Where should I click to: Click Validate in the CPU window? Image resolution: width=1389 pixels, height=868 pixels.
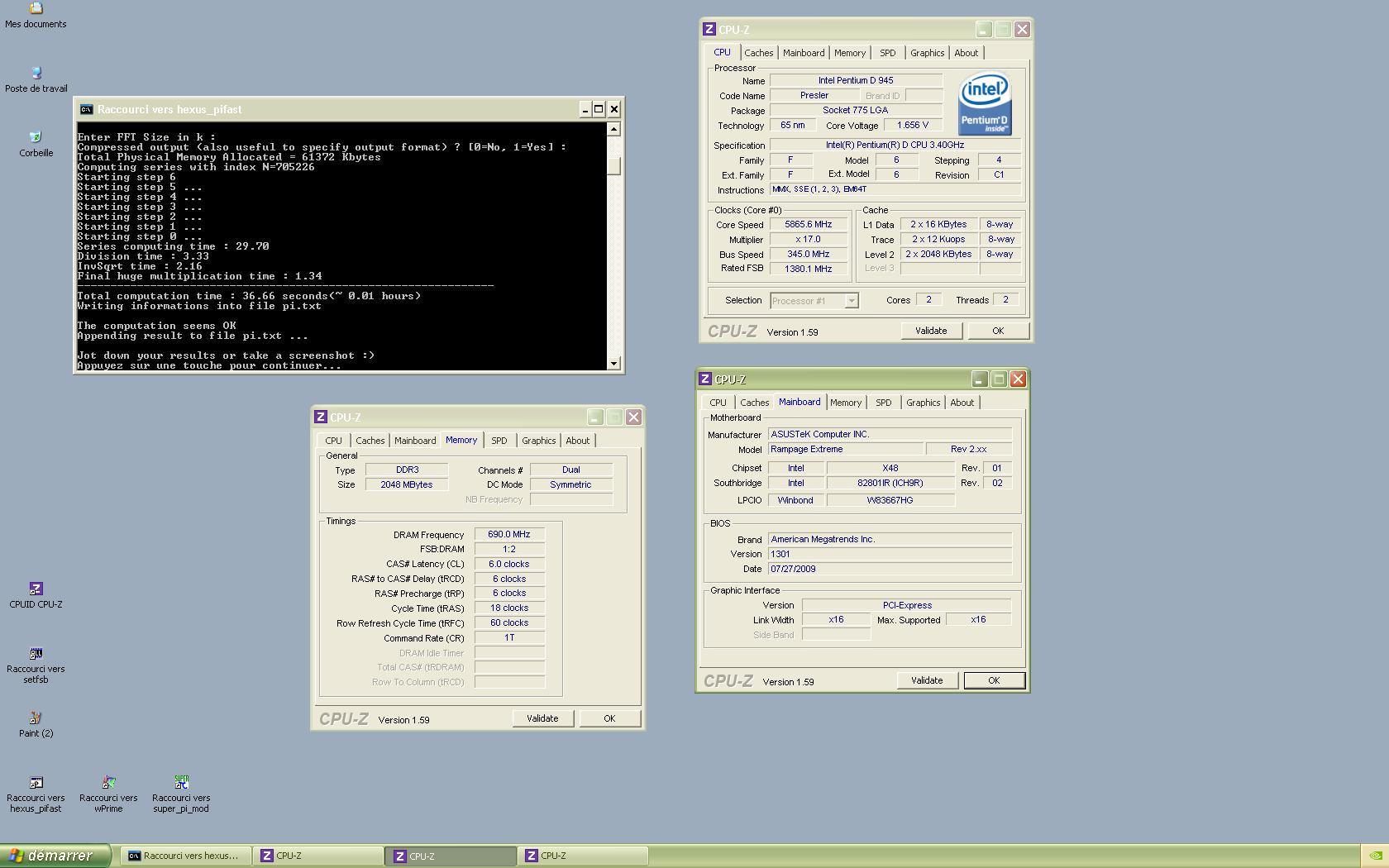pyautogui.click(x=931, y=331)
